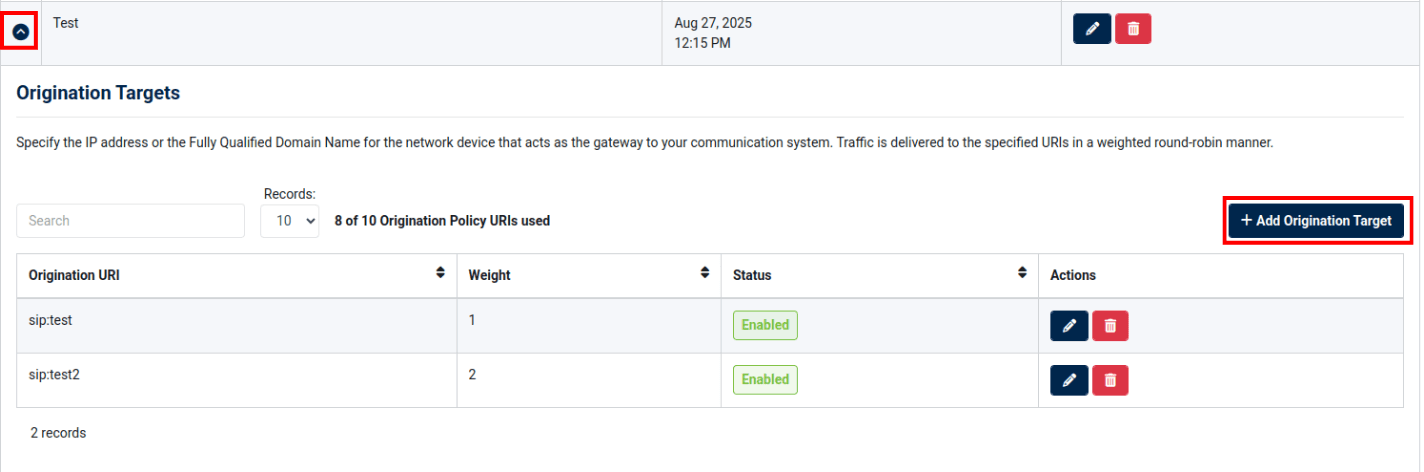
Task: Edit the Test policy pencil icon
Action: [1092, 29]
